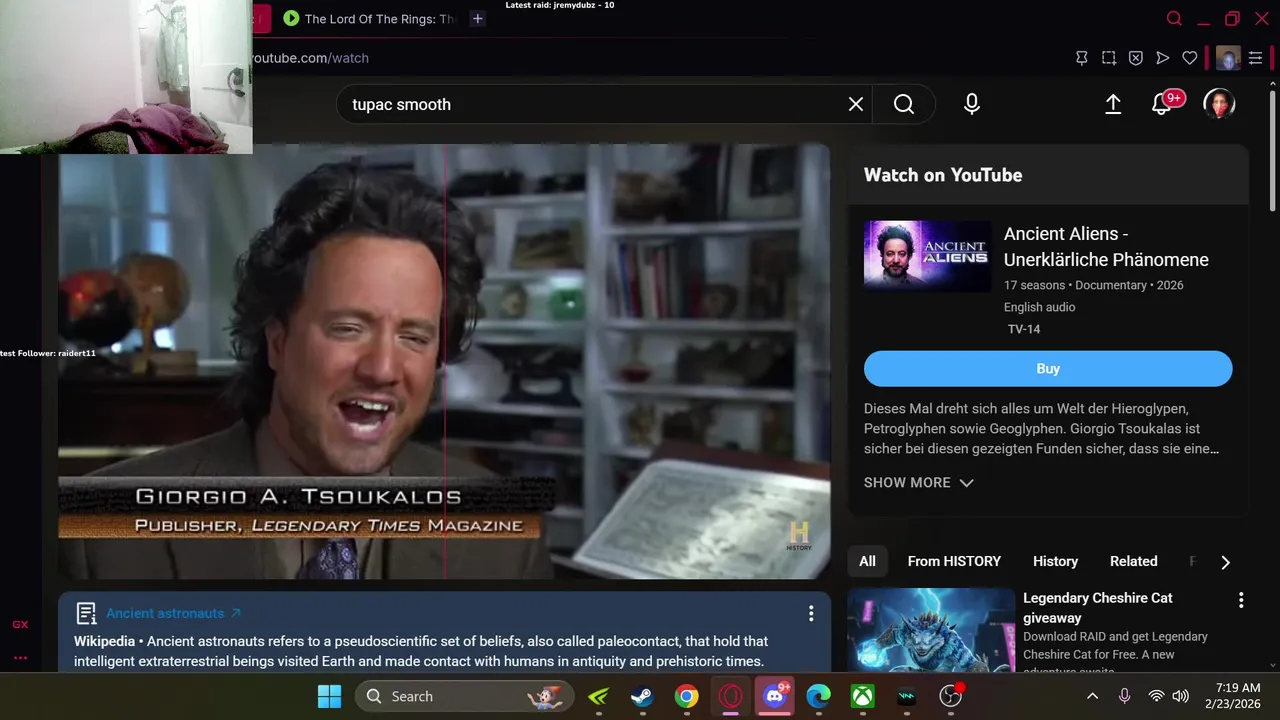Open OBS Studio from taskbar
This screenshot has height=720, width=1280.
pos(950,696)
